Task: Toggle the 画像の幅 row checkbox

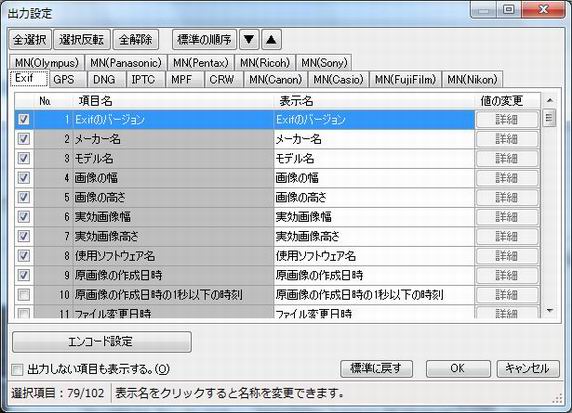Action: [x=24, y=178]
